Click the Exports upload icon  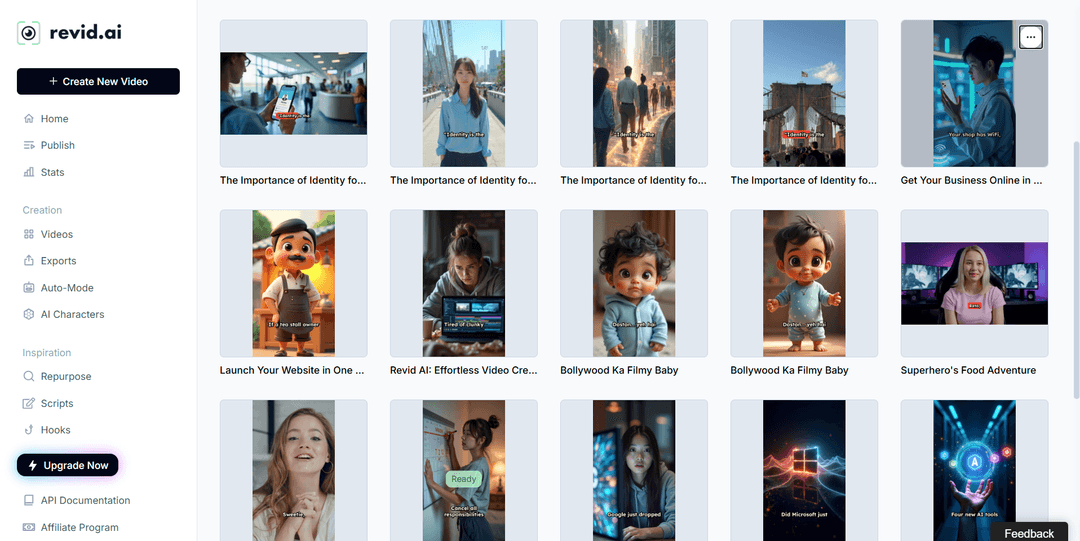29,261
